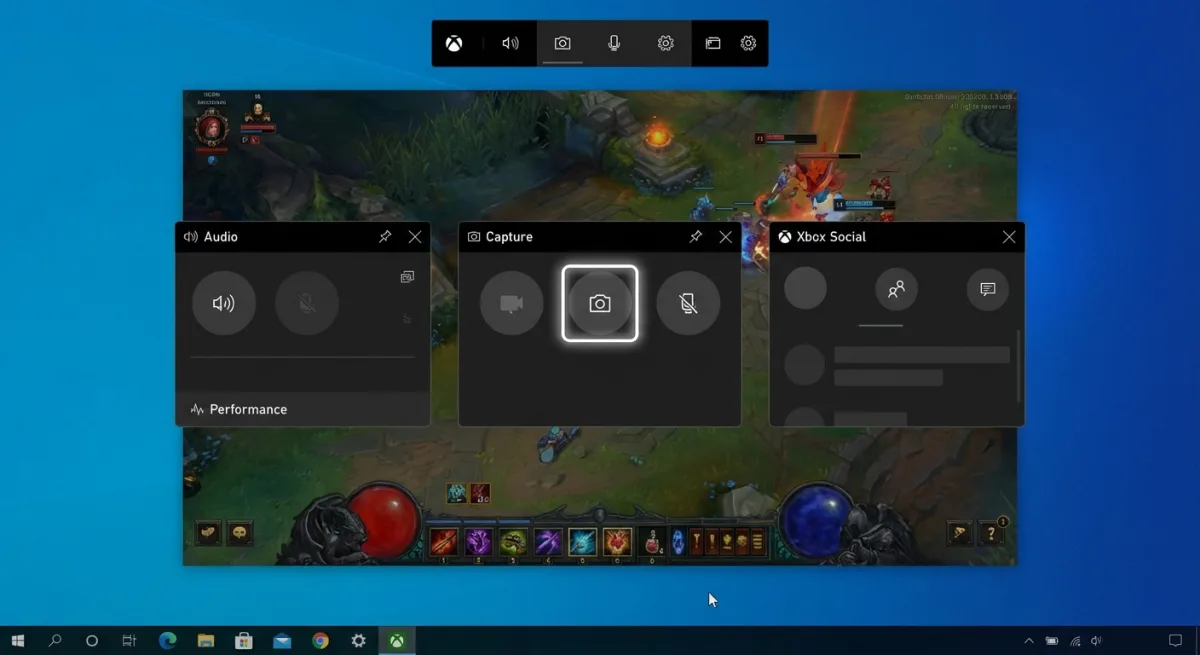This screenshot has width=1200, height=655.
Task: Click the small window icon in the Audio panel corner
Action: point(407,277)
